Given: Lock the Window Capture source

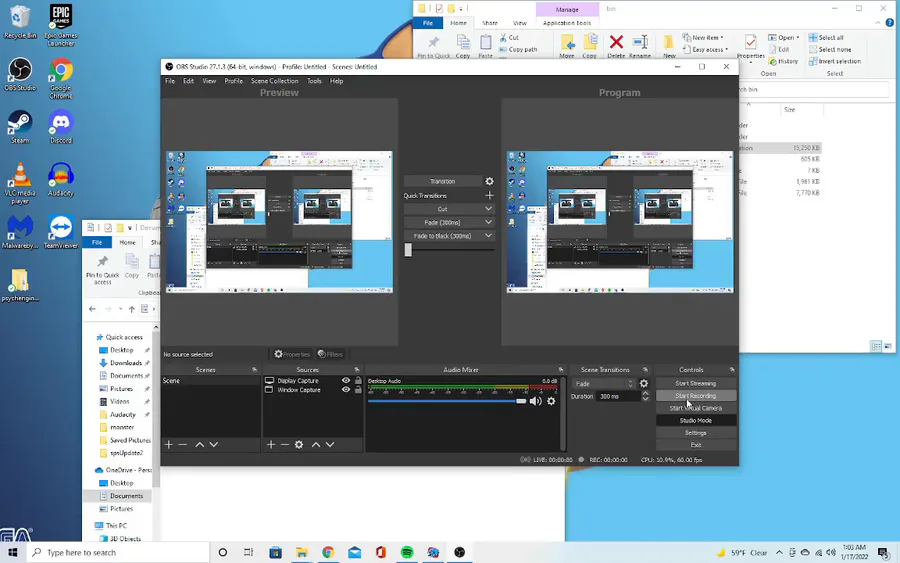Looking at the screenshot, I should pyautogui.click(x=358, y=390).
